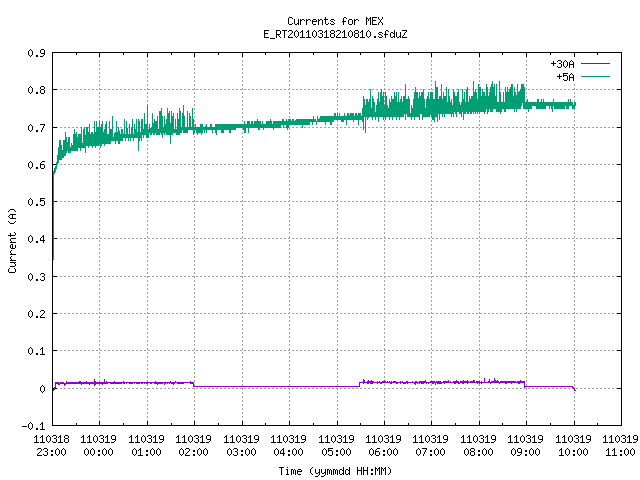
Task: Click the 110319 08:00 time tick label
Action: 478,446
